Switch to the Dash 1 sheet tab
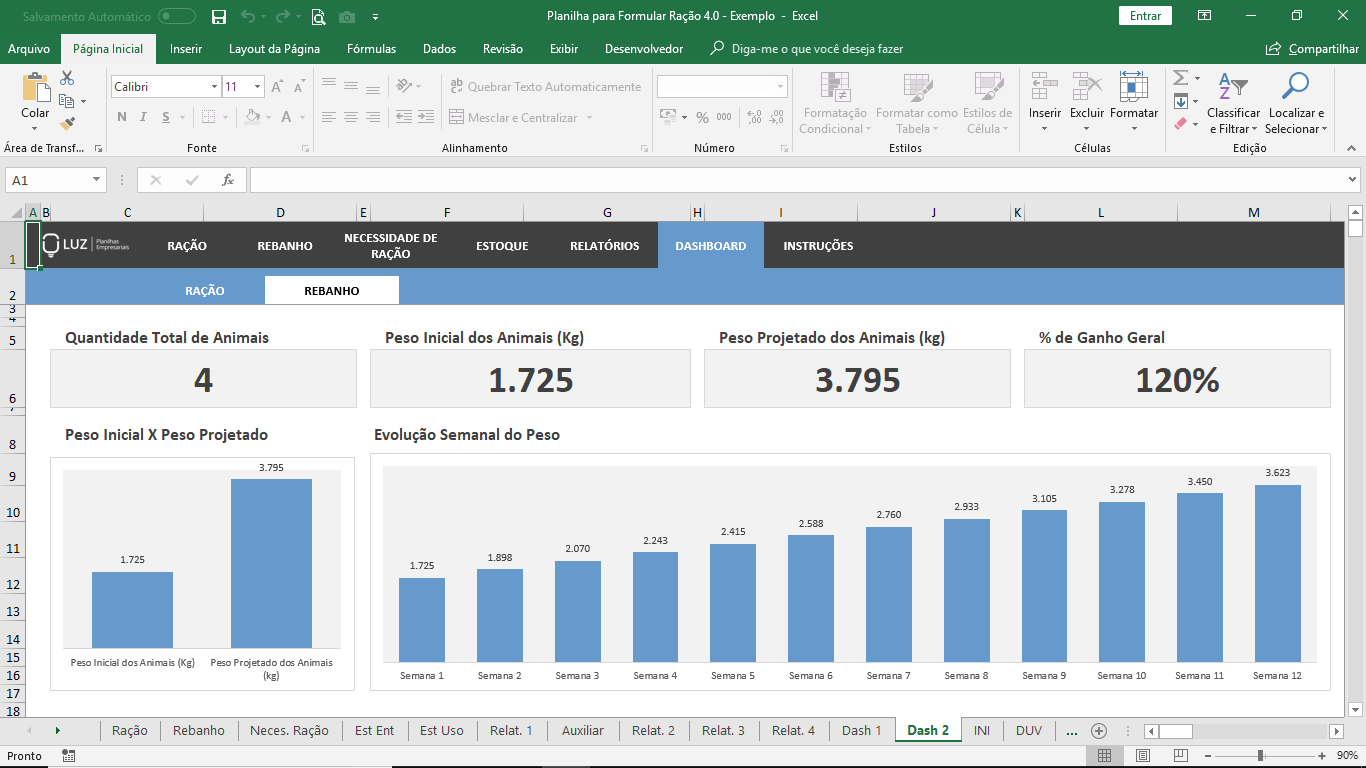Image resolution: width=1366 pixels, height=768 pixels. (x=861, y=731)
